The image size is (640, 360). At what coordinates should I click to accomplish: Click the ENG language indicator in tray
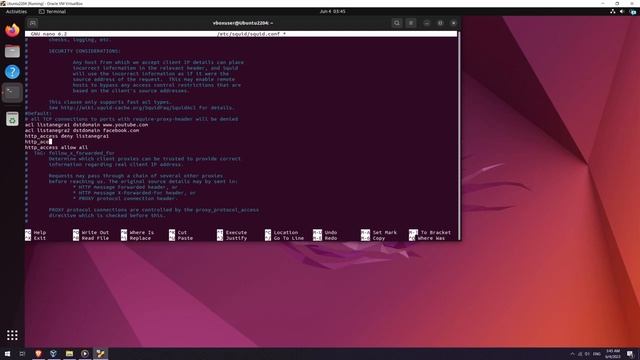pyautogui.click(x=597, y=354)
